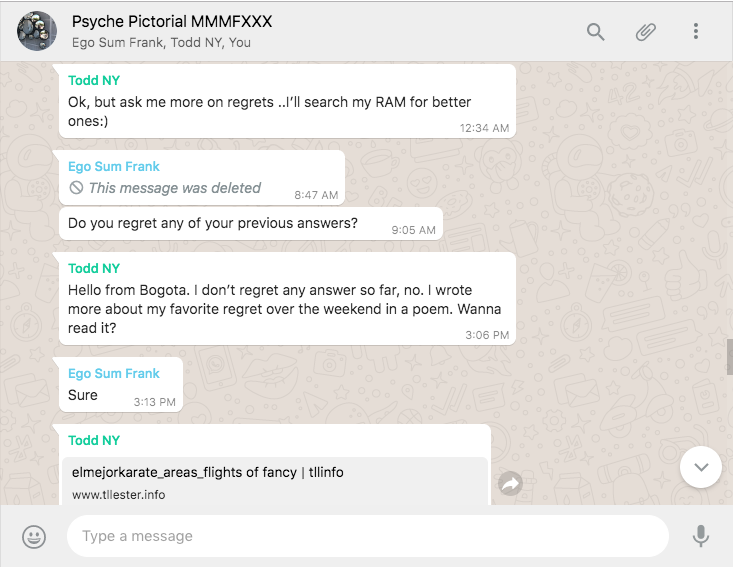Click the elmejorkarate link preview title
The image size is (733, 567).
[x=207, y=472]
